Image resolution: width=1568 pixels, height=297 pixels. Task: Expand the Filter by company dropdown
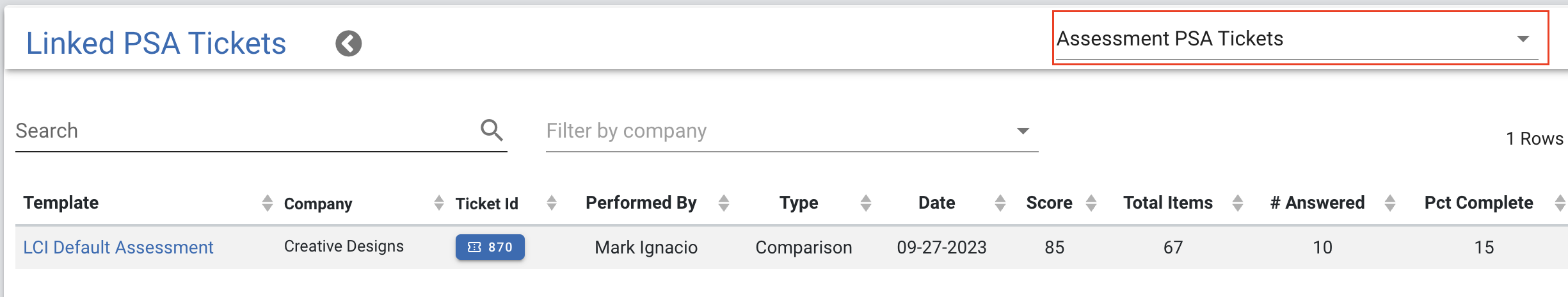click(792, 131)
